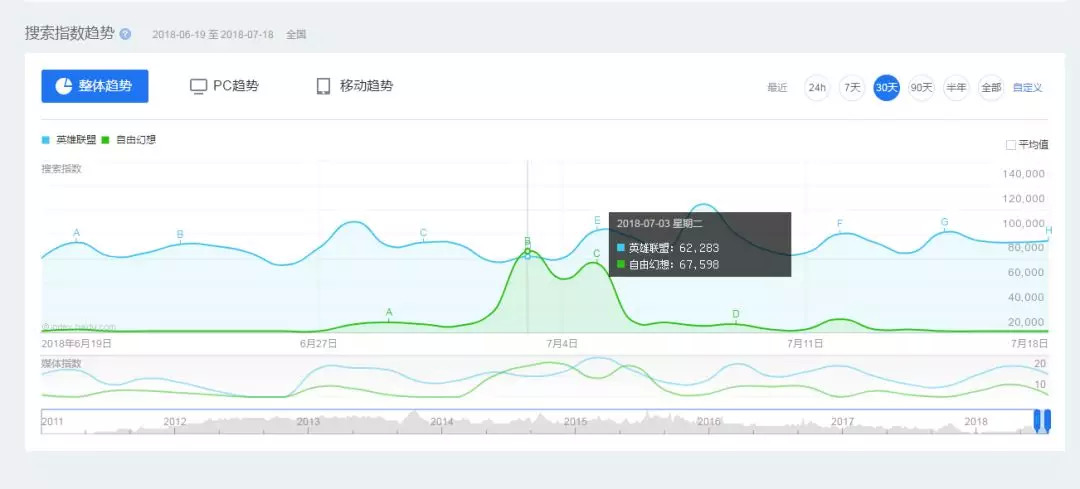Click green news marker D on the chart
The width and height of the screenshot is (1080, 489).
click(x=736, y=315)
